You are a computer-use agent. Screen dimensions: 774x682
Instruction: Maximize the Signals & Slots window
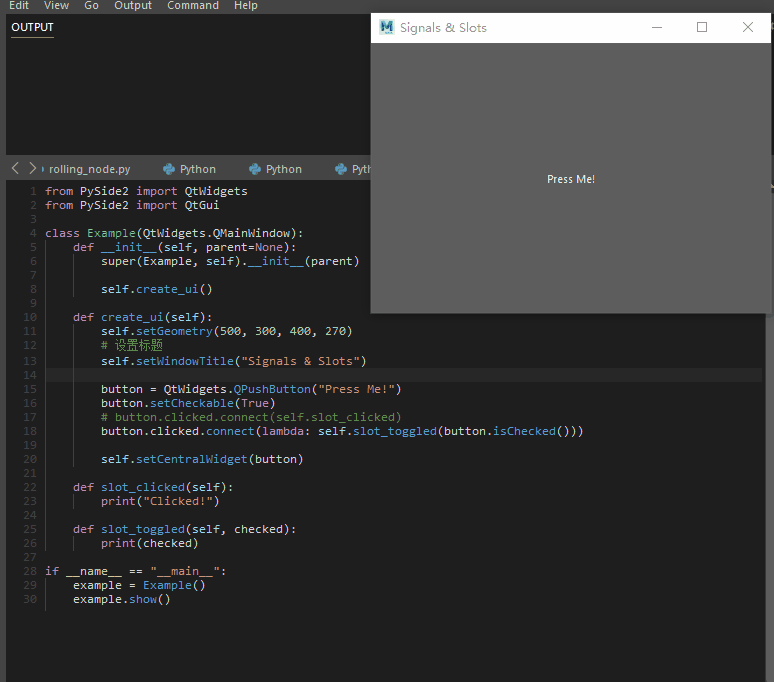tap(702, 27)
